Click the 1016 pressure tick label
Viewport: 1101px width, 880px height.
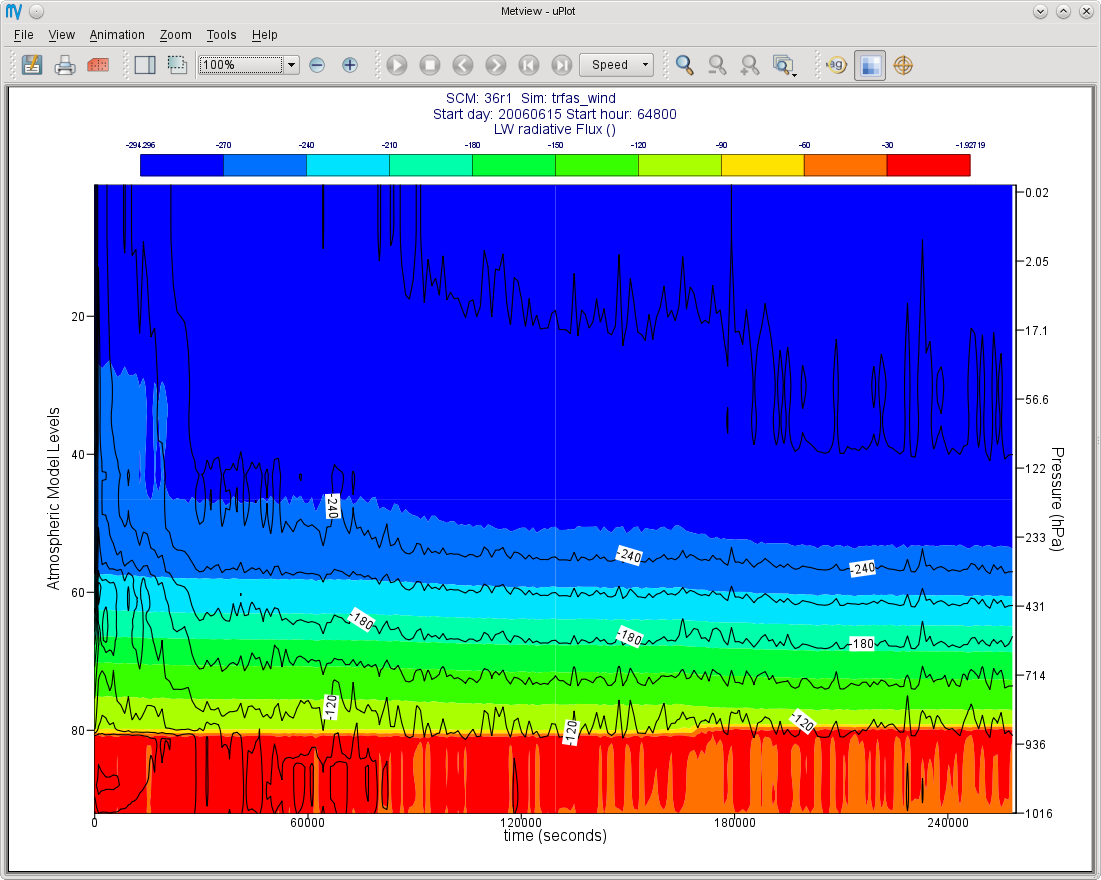[1039, 813]
